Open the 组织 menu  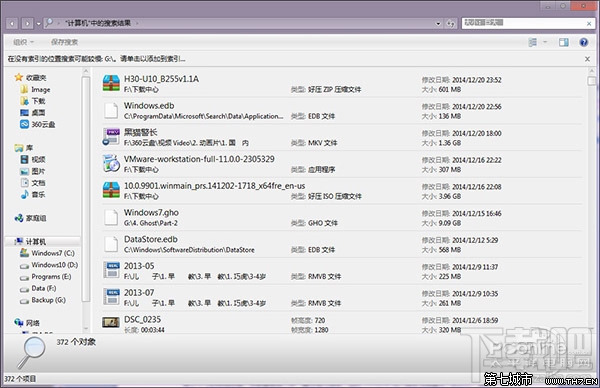[23, 42]
